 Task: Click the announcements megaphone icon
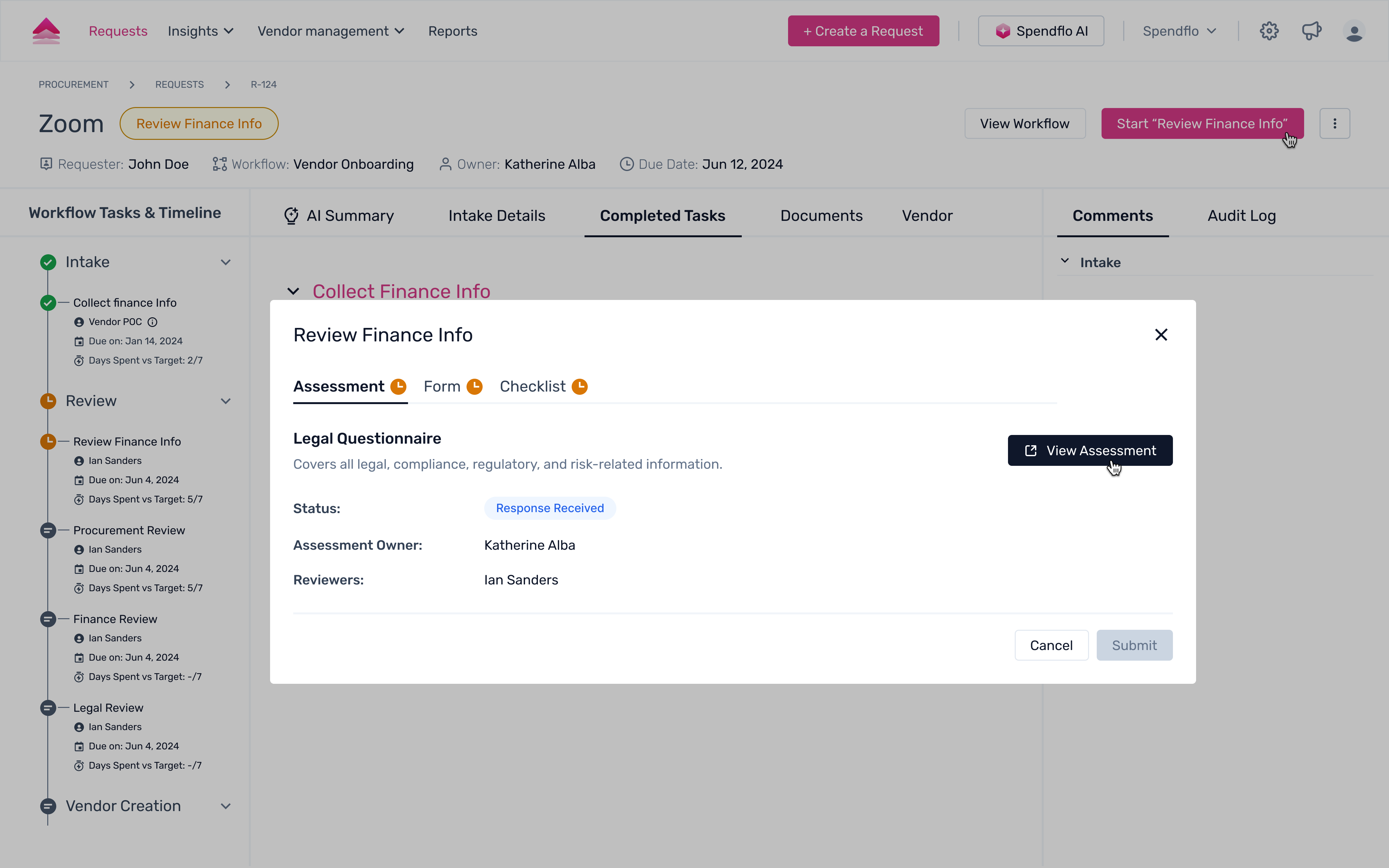click(x=1312, y=31)
